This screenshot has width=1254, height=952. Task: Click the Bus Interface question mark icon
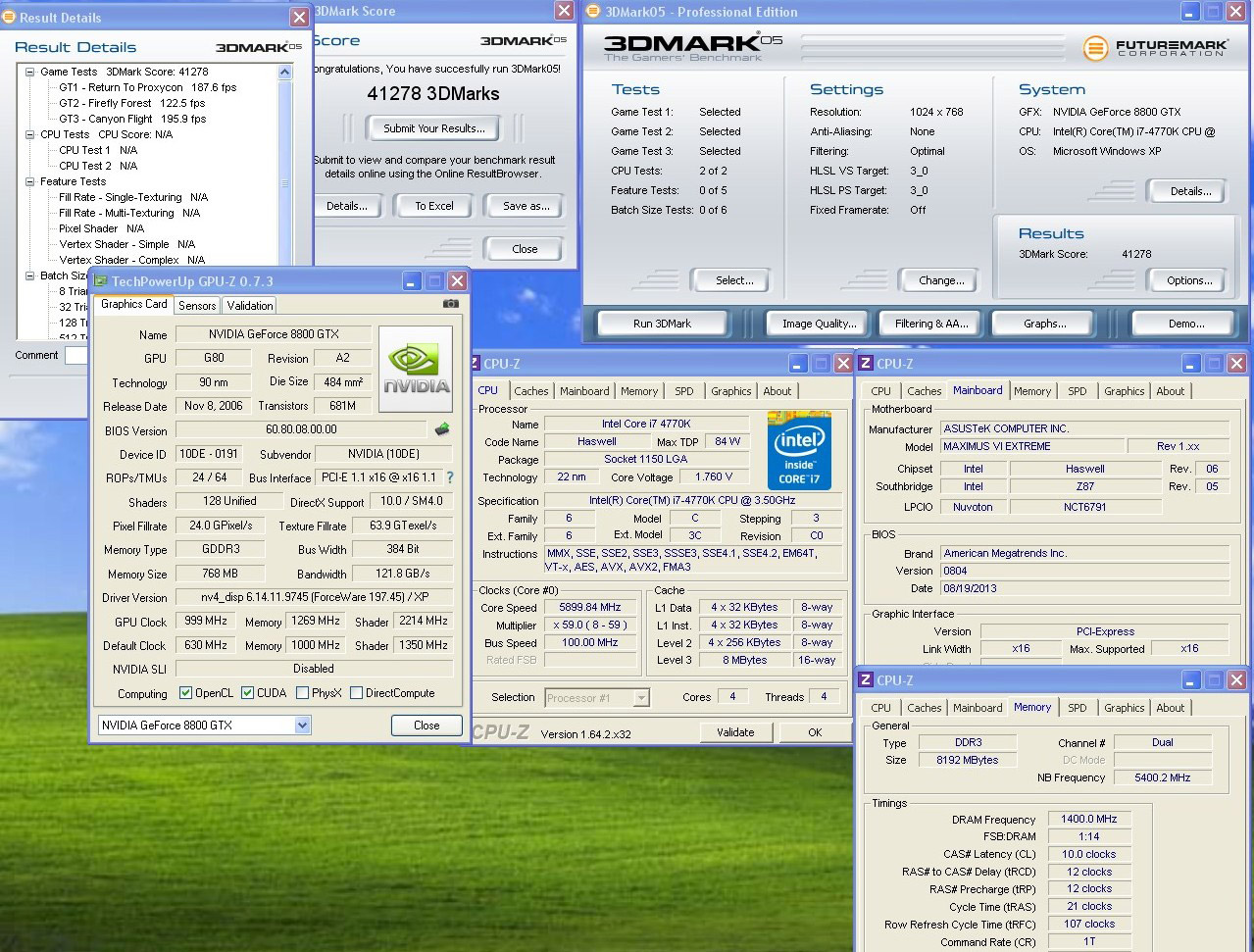coord(450,477)
